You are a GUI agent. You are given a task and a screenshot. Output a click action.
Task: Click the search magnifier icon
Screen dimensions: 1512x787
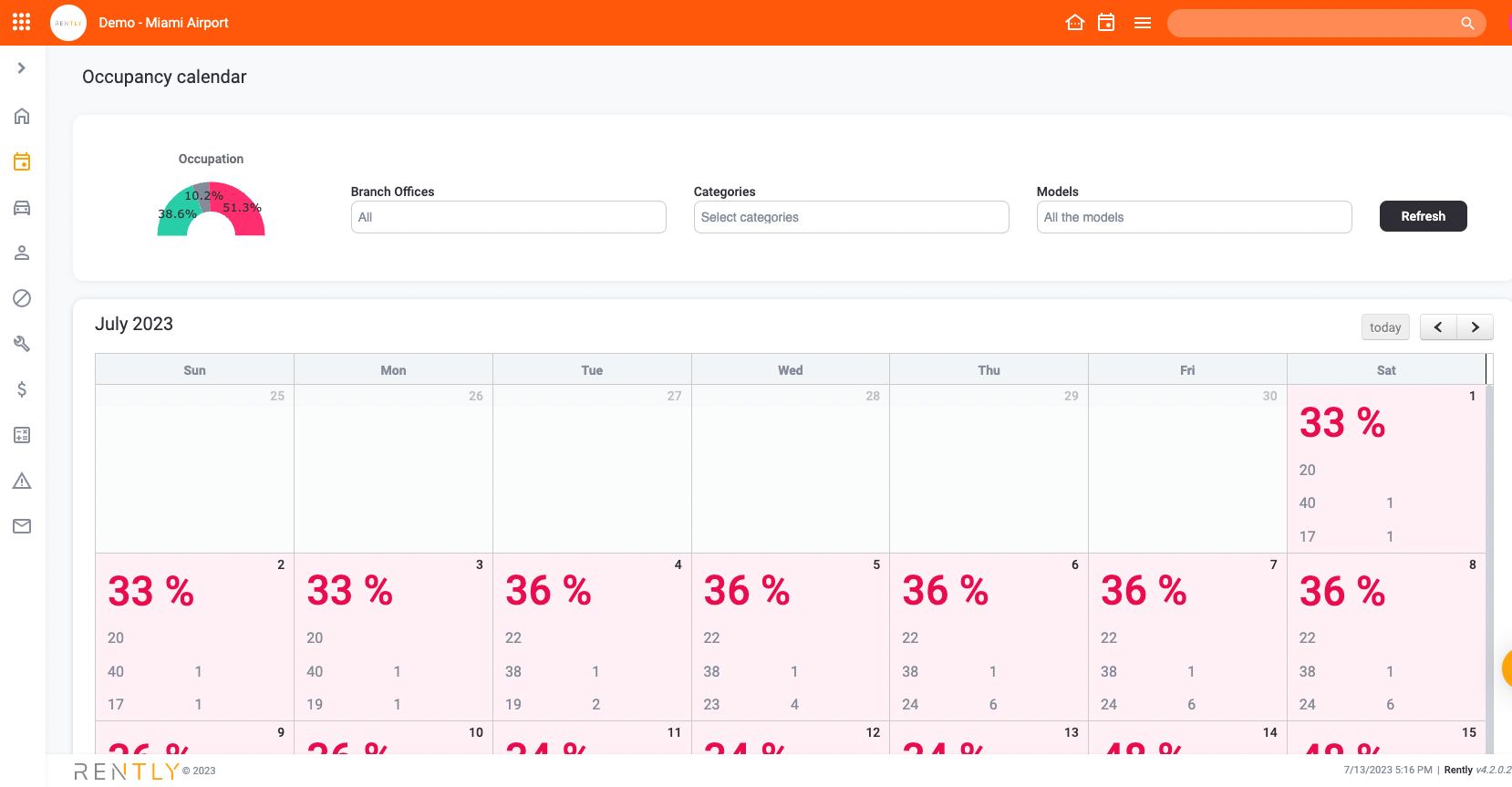coord(1467,24)
